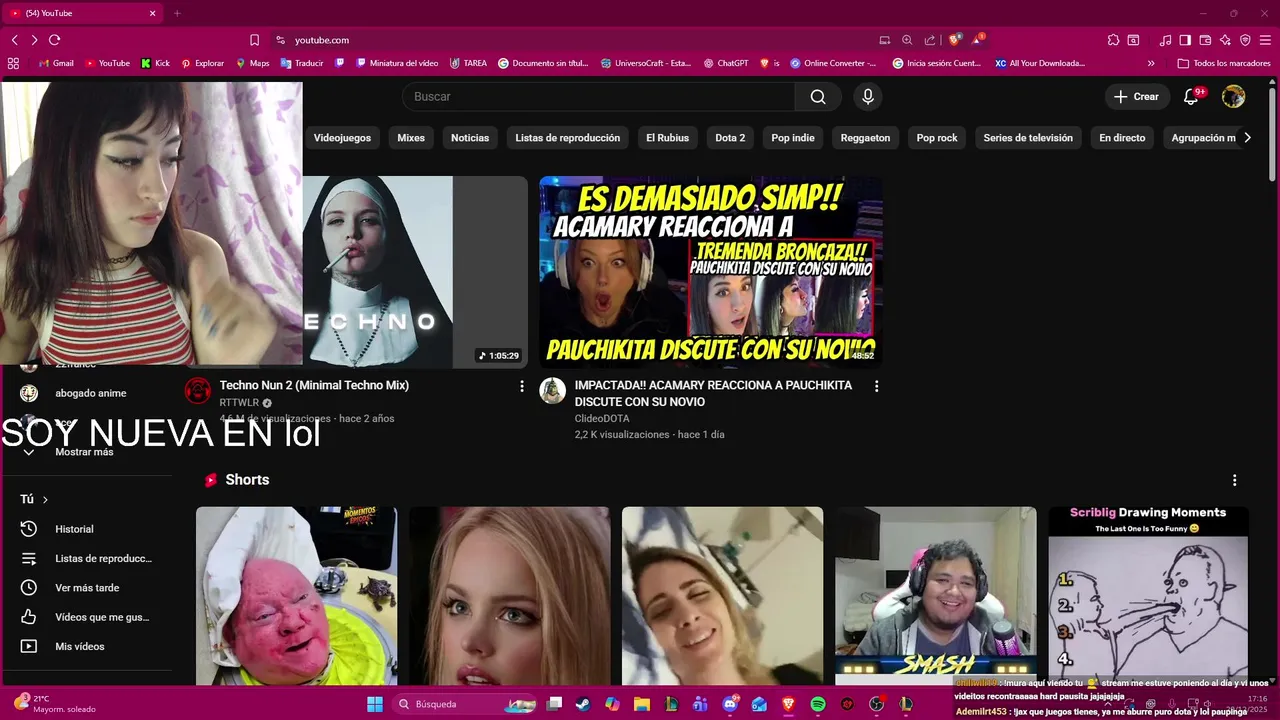Screen dimensions: 1280x720
Task: Search YouTube with the magnifier button
Action: coord(818,96)
